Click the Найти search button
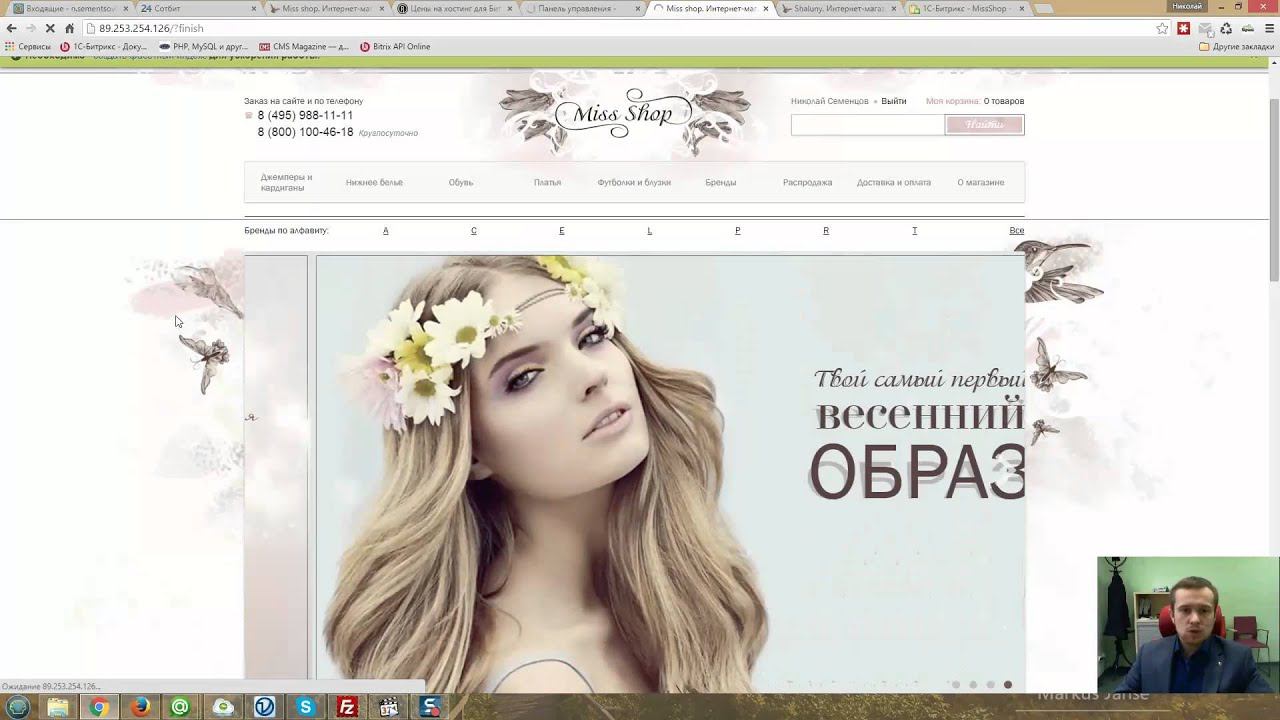Viewport: 1280px width, 720px height. point(985,125)
